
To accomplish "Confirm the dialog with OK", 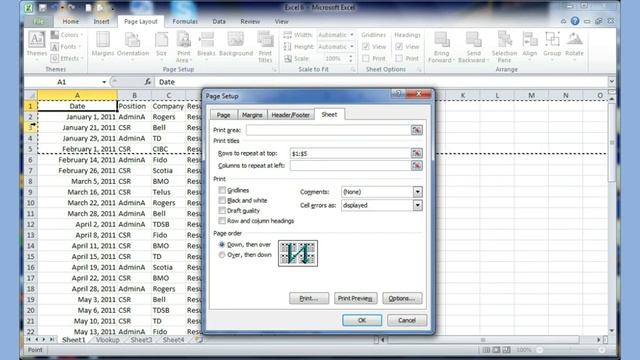I will [362, 320].
